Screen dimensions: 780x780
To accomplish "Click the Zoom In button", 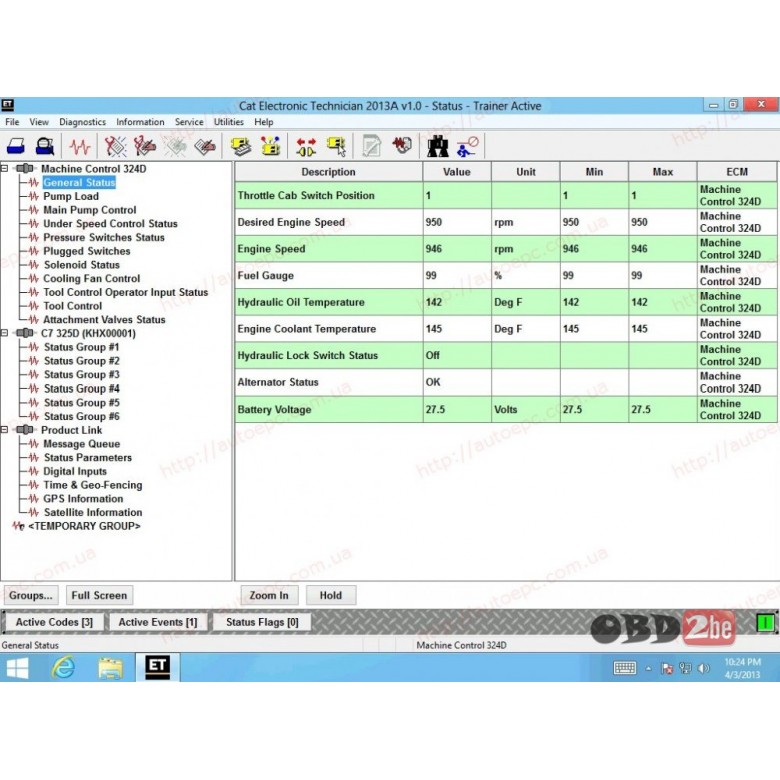I will [269, 595].
